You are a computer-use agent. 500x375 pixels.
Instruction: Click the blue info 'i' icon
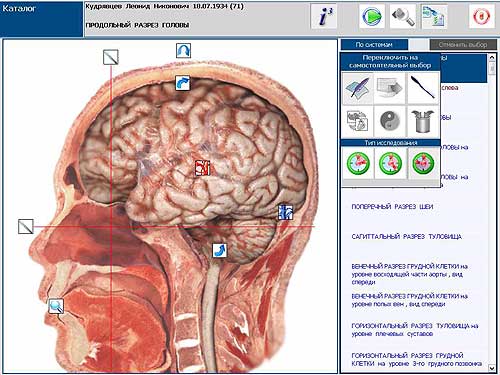[323, 16]
